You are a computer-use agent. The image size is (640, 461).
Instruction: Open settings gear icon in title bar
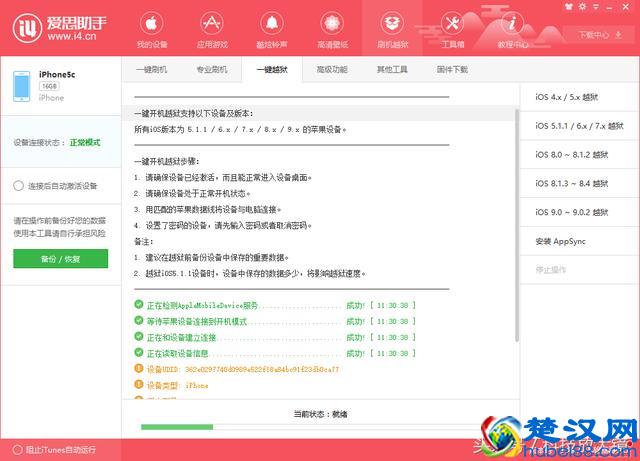pos(582,7)
